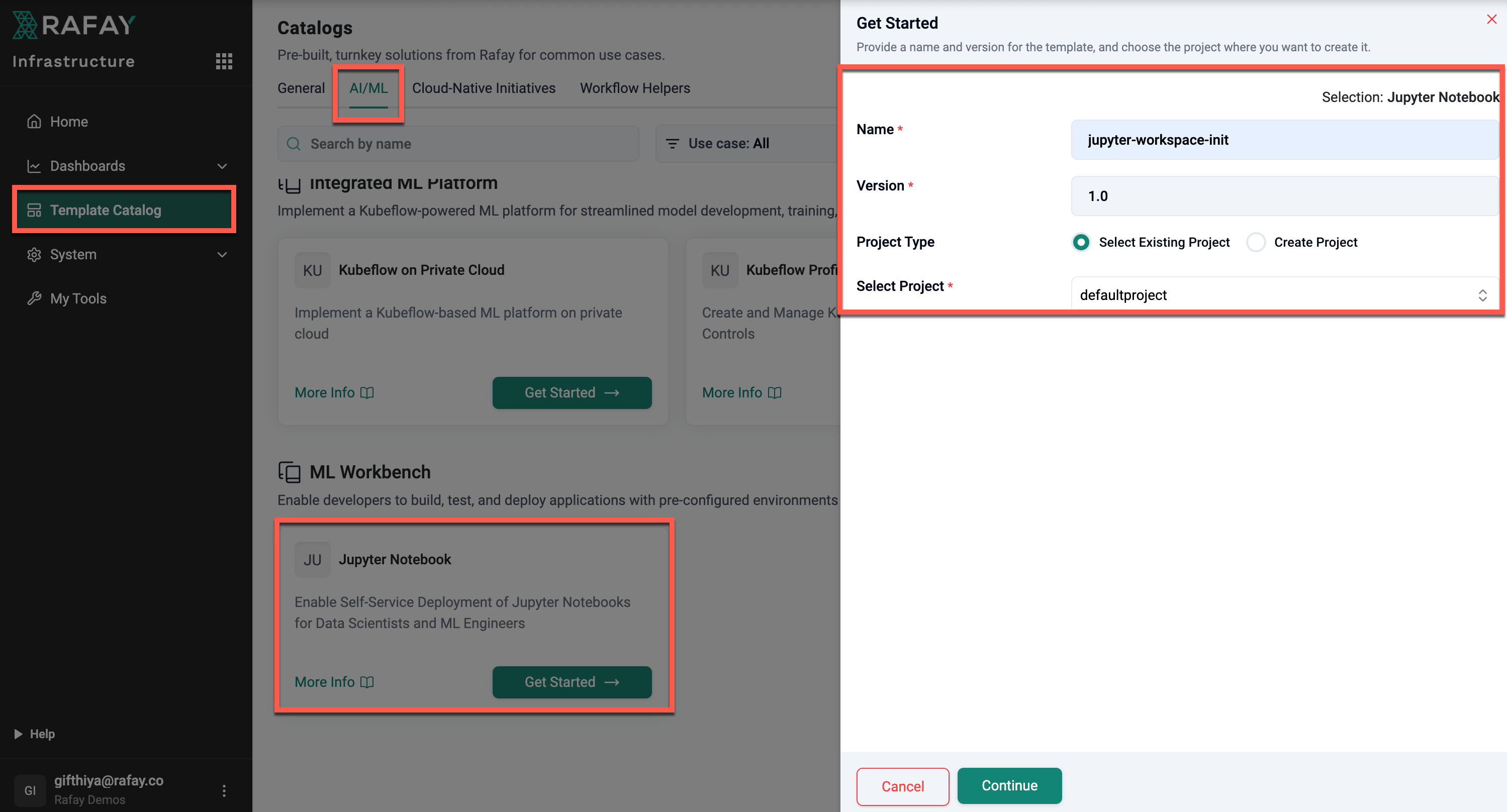The image size is (1507, 812).
Task: Click the Use case filter icon
Action: (673, 144)
